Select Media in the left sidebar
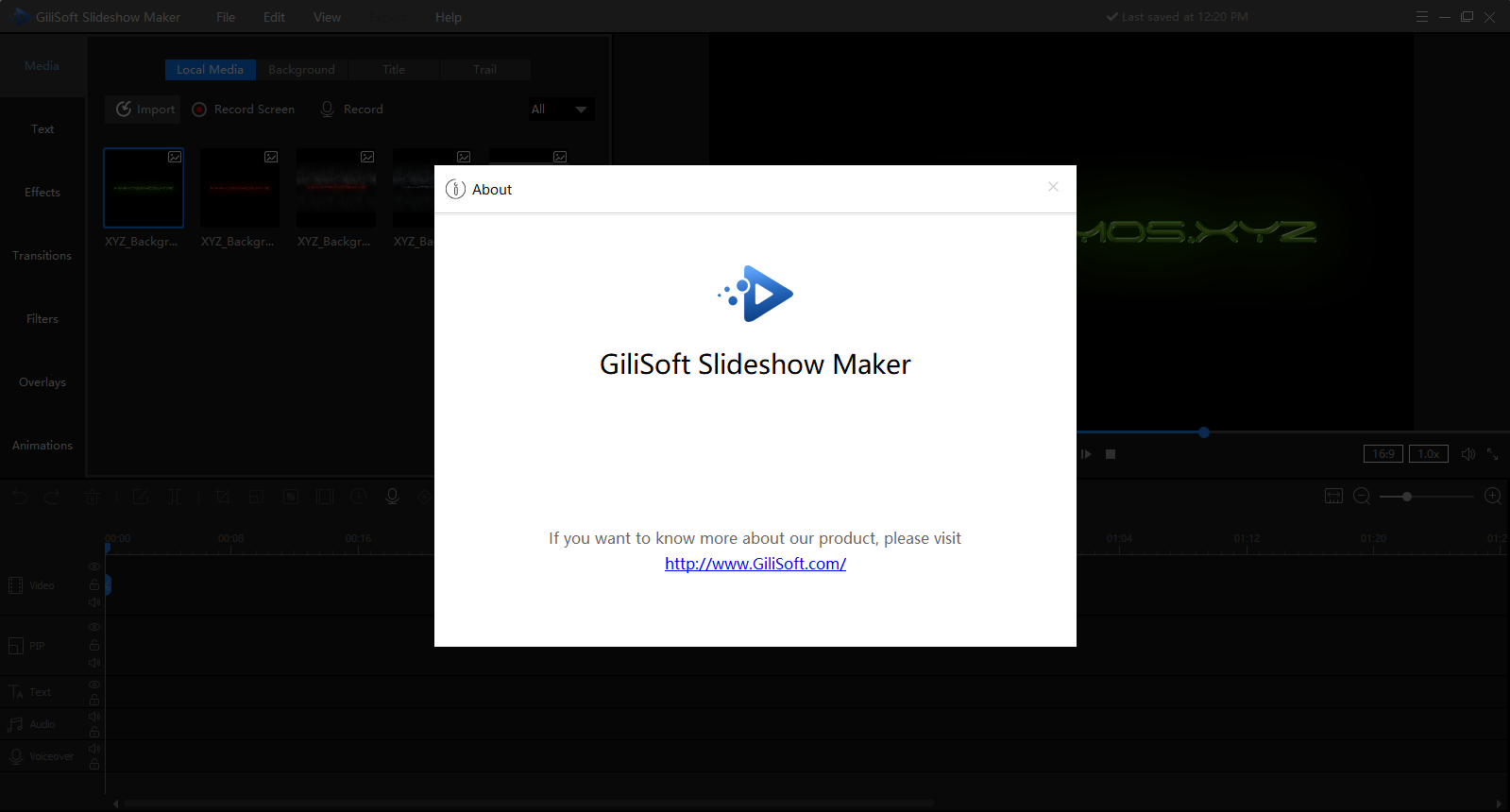 click(x=42, y=66)
